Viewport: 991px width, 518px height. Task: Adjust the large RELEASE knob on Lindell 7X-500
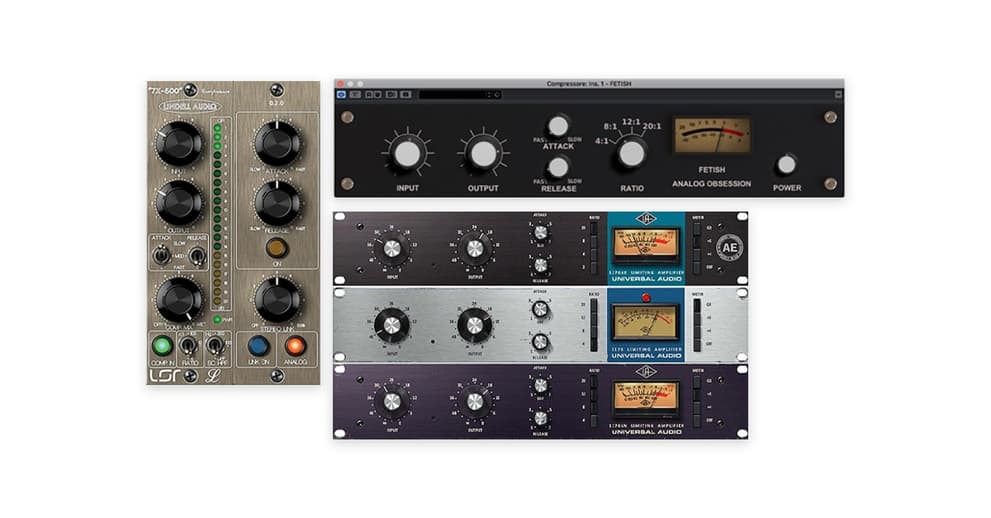[x=277, y=202]
